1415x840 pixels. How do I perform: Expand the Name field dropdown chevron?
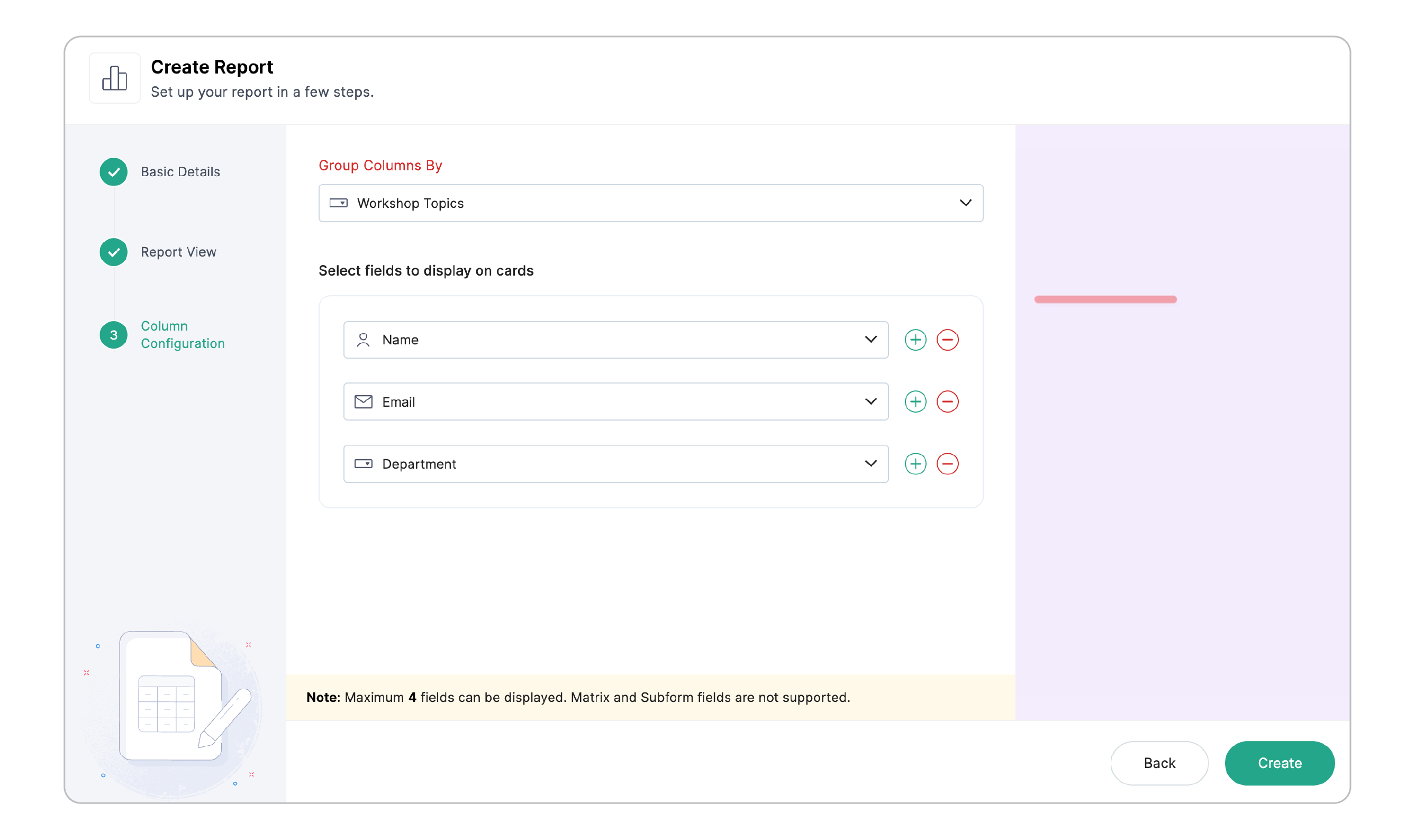pos(870,339)
